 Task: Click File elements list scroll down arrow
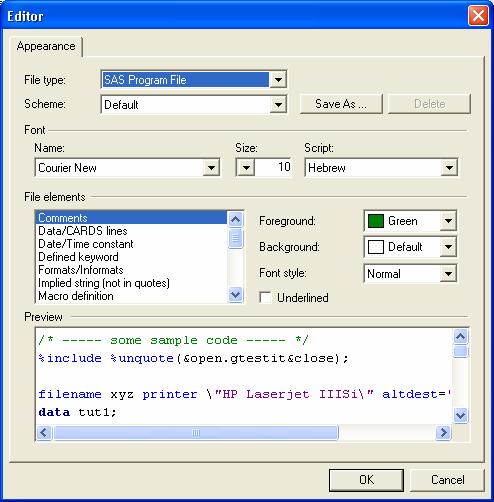[x=235, y=295]
